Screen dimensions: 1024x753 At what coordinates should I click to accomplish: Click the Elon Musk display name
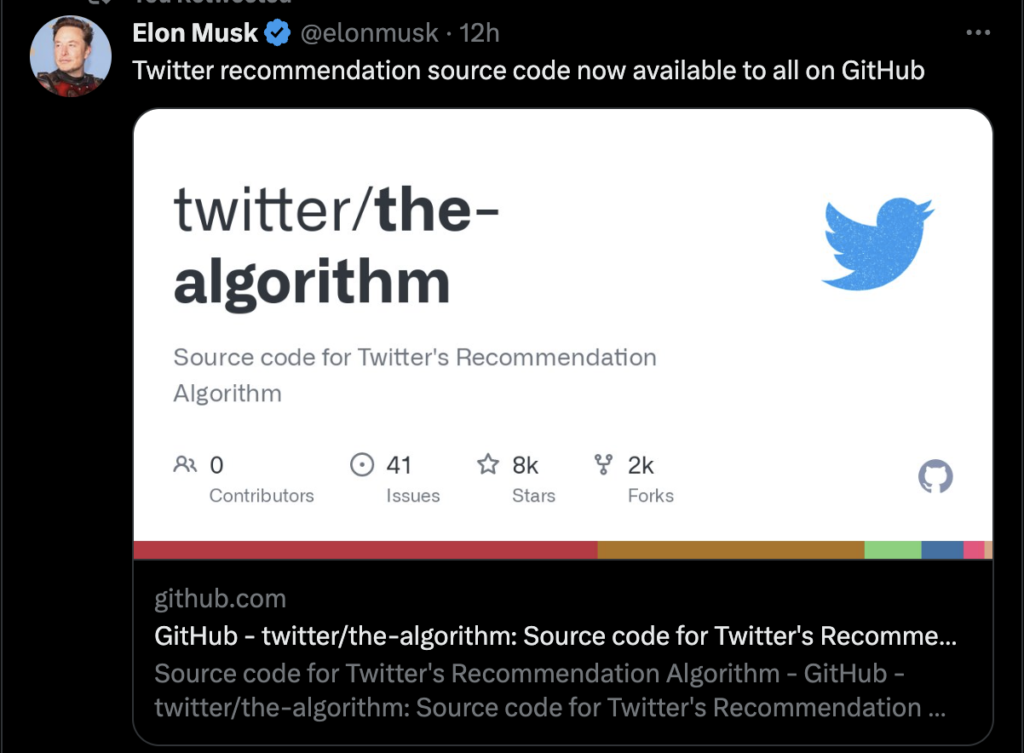pos(195,32)
